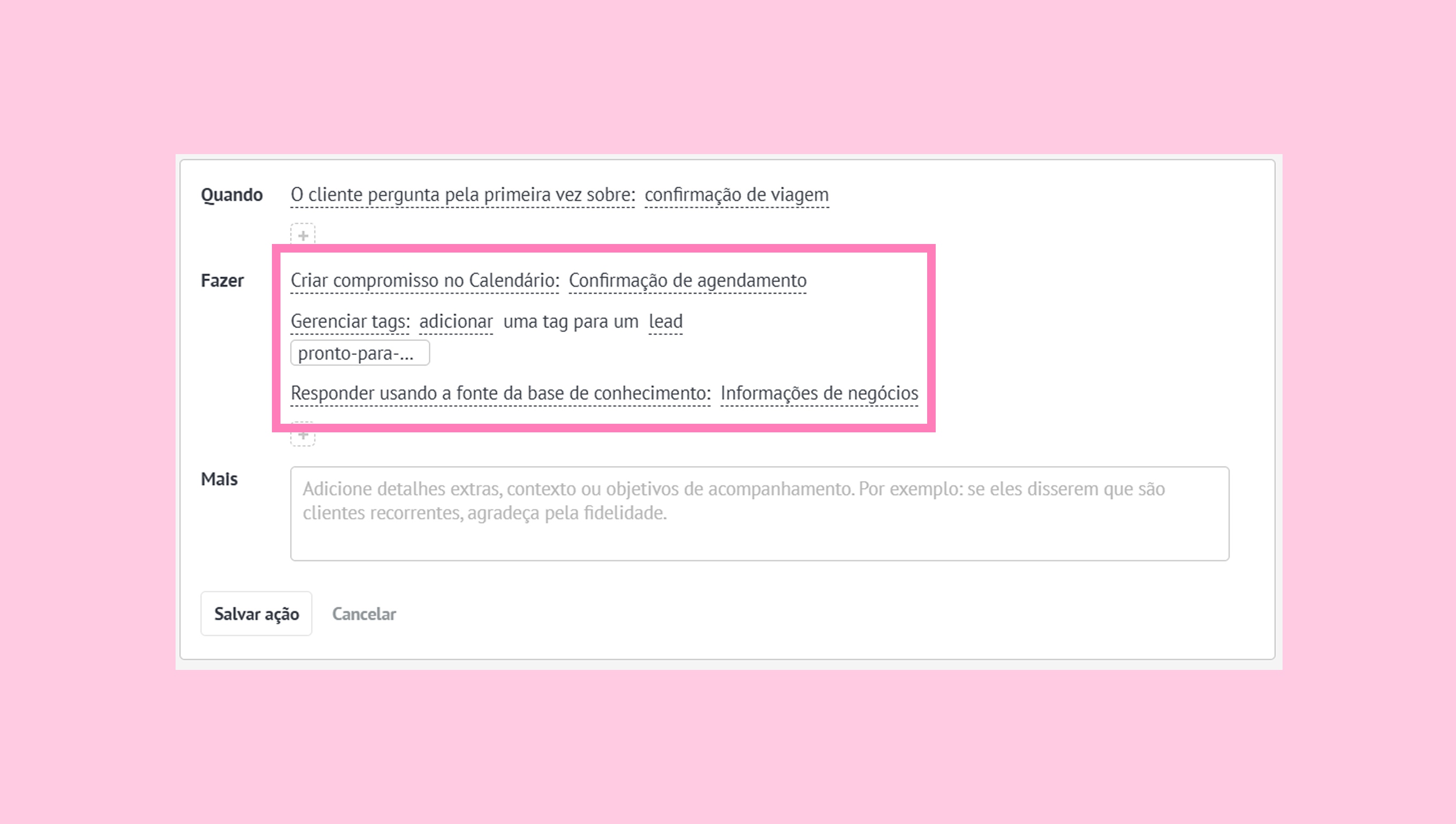1456x824 pixels.
Task: Select the 'Confirmação de agendamento' calendar option
Action: (x=688, y=281)
